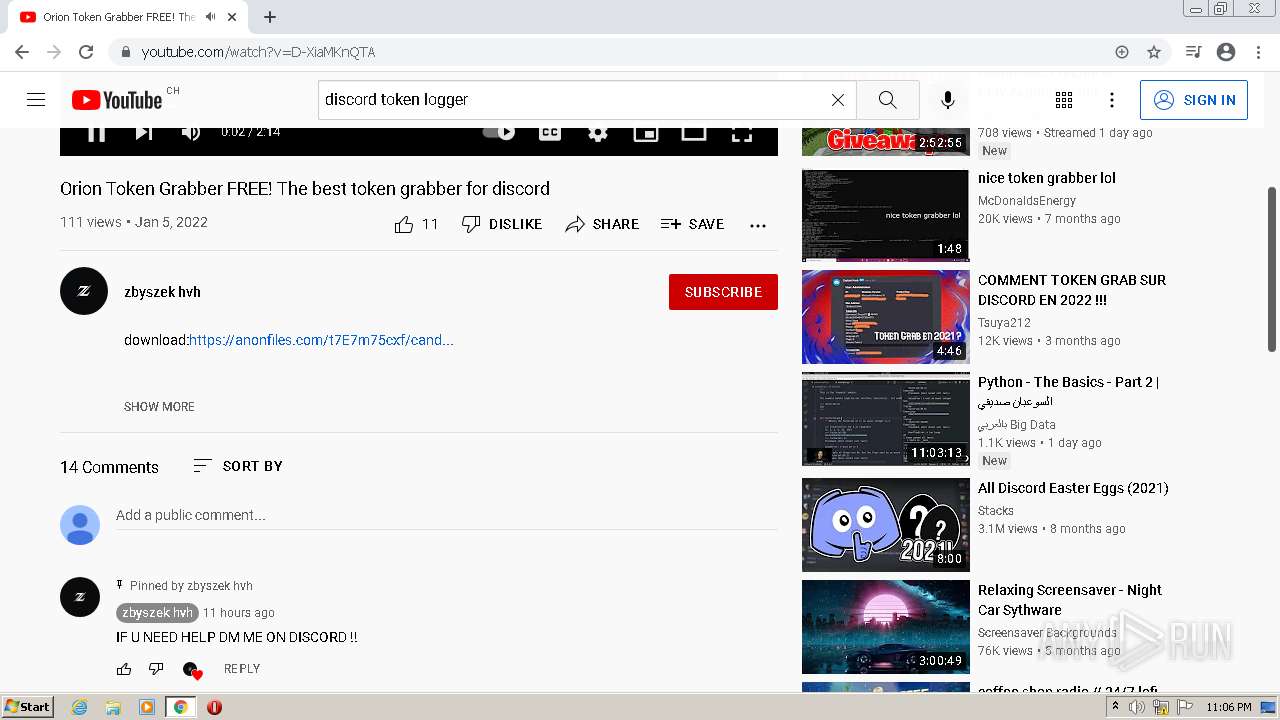Open pinned comment author zbyszek hvh badge
This screenshot has width=1280, height=720.
[157, 613]
